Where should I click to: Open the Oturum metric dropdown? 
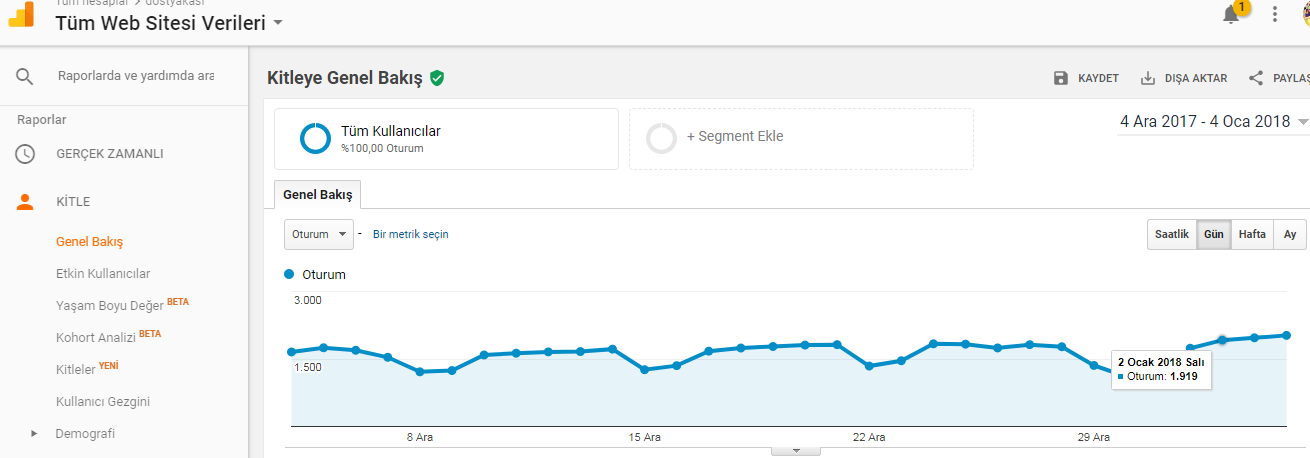pos(319,234)
